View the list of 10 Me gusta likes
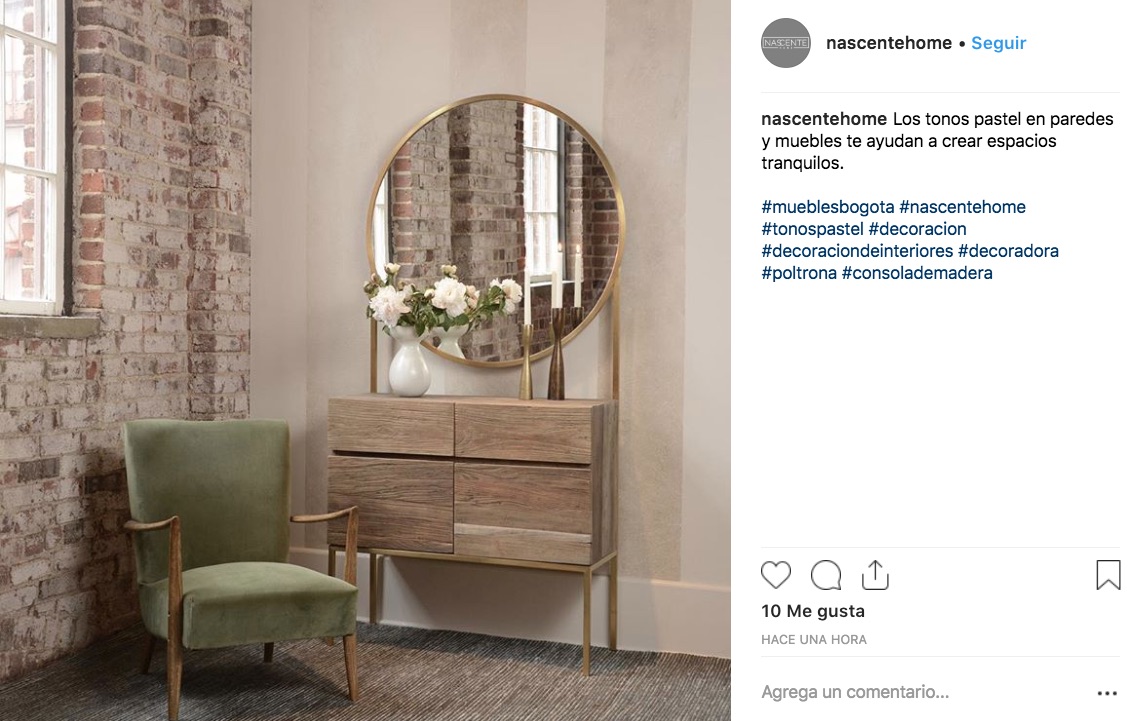Viewport: 1148px width, 721px height. pos(813,611)
